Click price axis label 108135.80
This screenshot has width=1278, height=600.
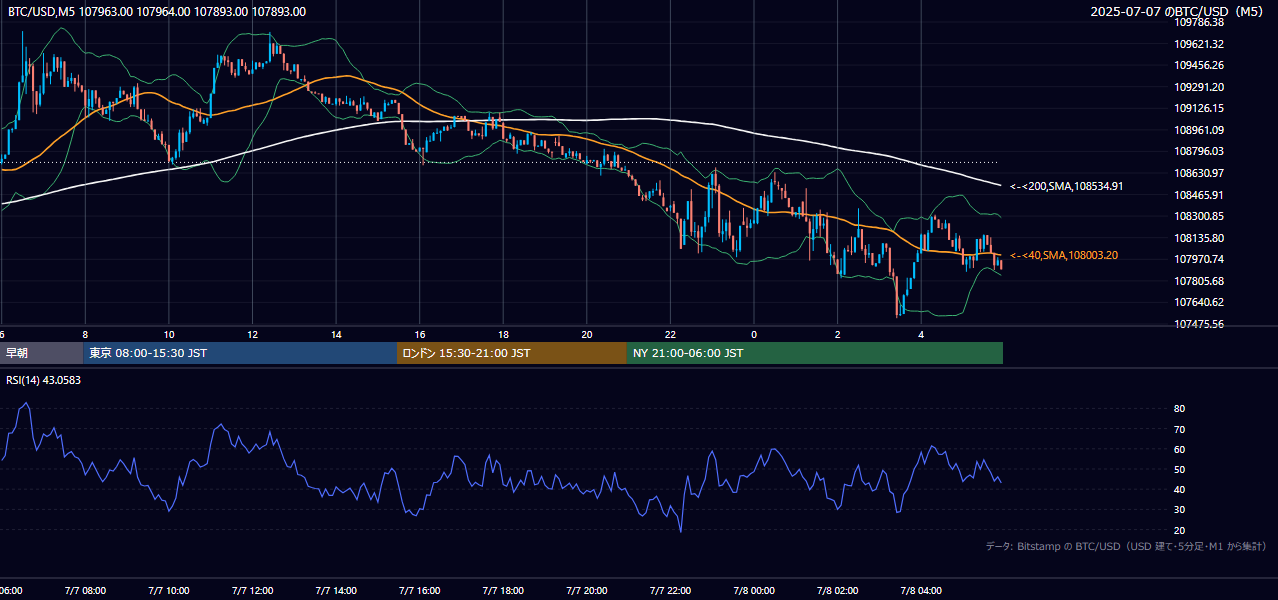[x=1199, y=238]
